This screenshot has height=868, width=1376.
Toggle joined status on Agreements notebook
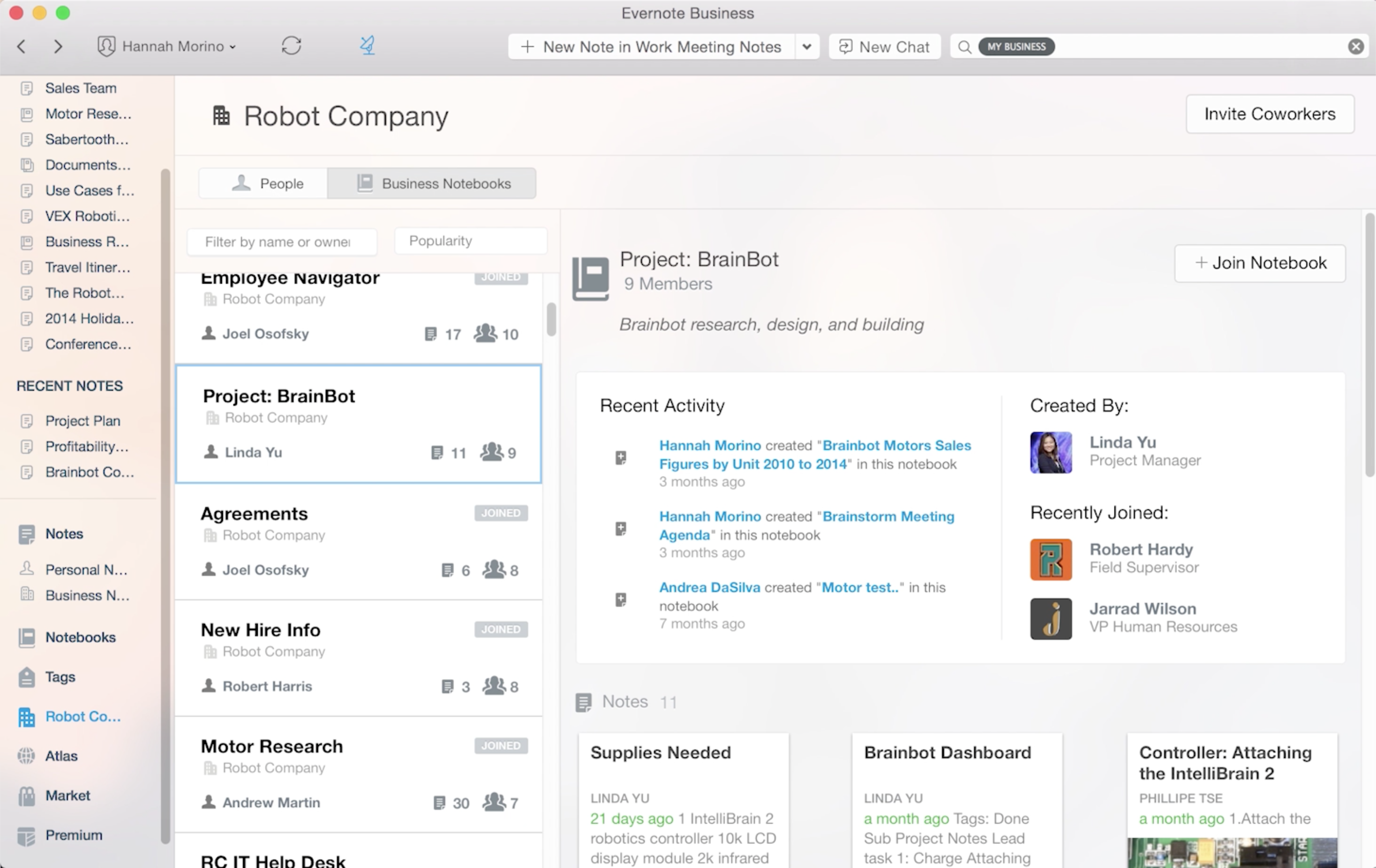500,512
